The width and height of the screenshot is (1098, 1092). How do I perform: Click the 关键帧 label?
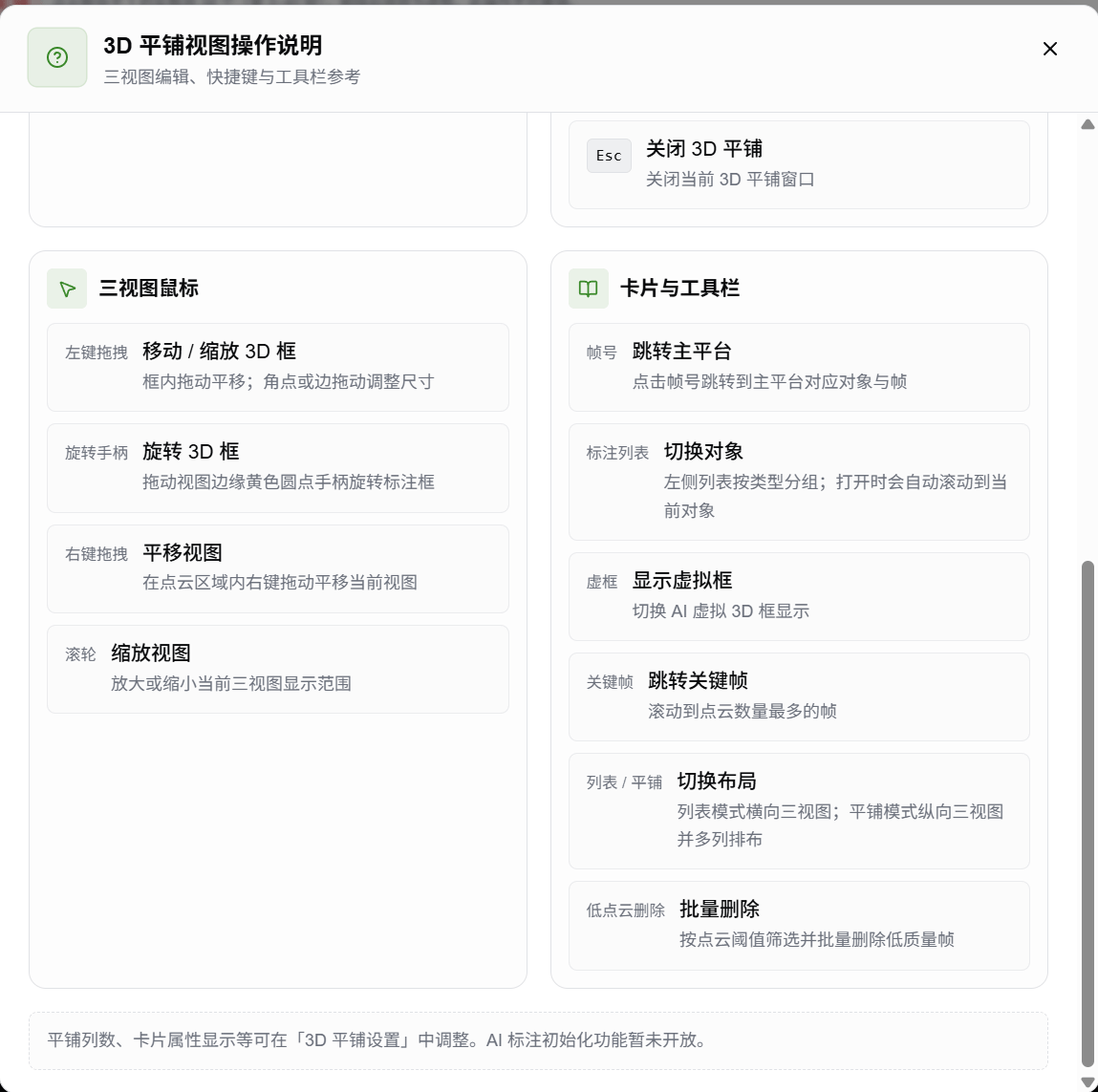(610, 682)
